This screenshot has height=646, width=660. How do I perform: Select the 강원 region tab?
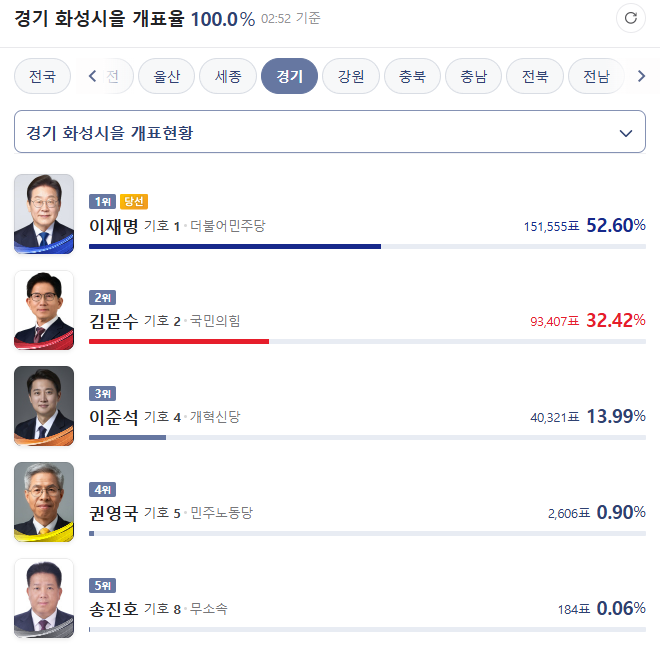coord(351,76)
